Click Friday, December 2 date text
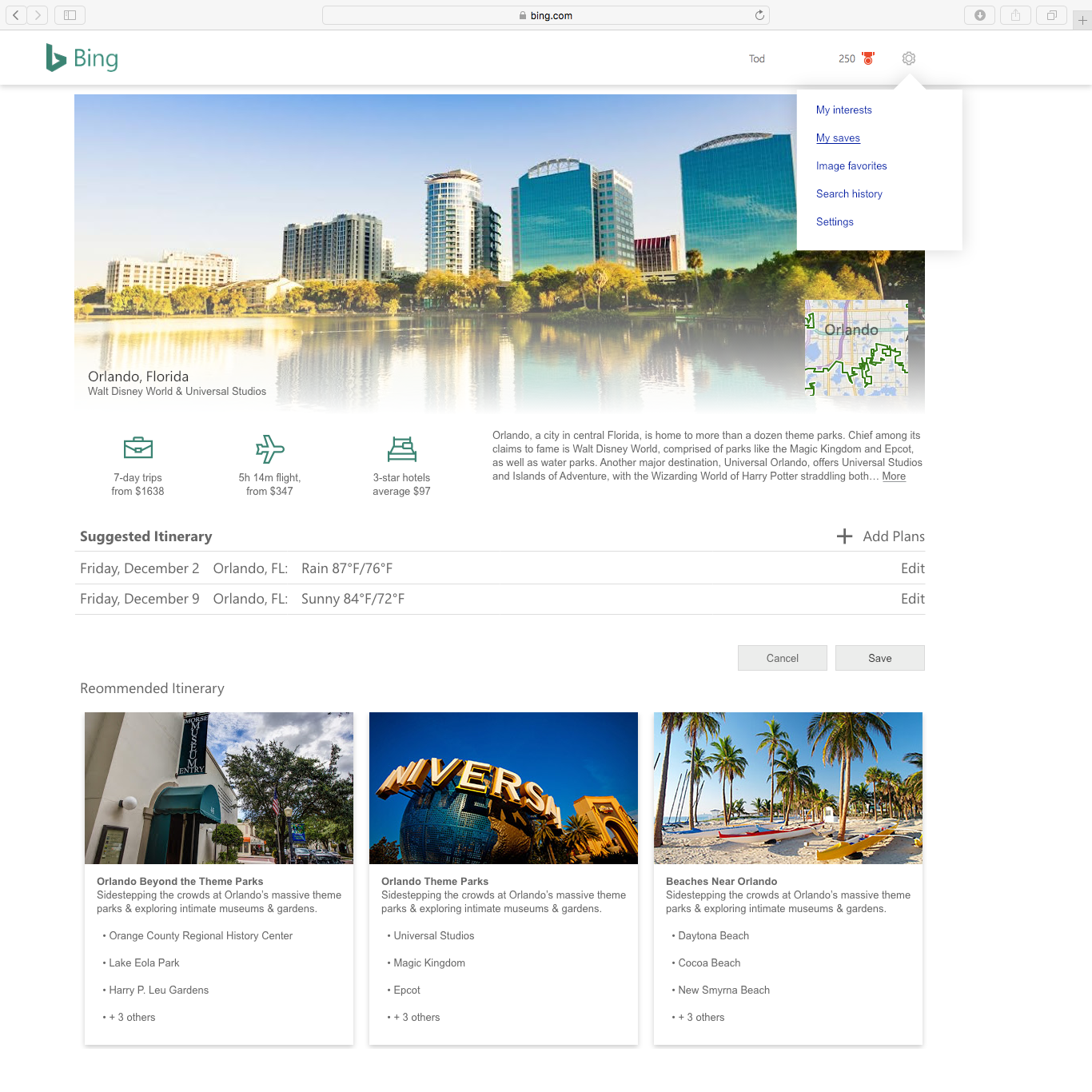The image size is (1092, 1092). (x=140, y=568)
